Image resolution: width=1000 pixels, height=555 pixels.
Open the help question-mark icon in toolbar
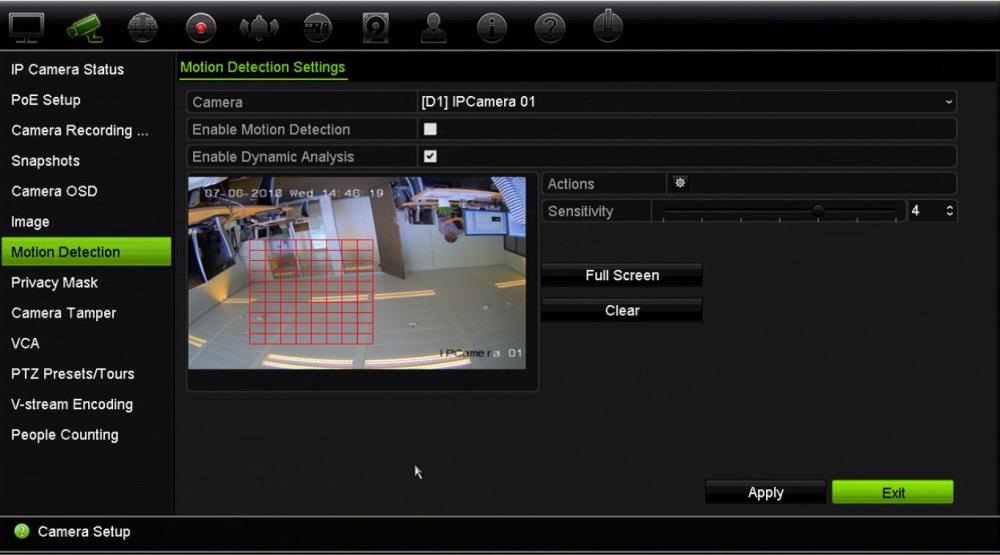click(550, 28)
